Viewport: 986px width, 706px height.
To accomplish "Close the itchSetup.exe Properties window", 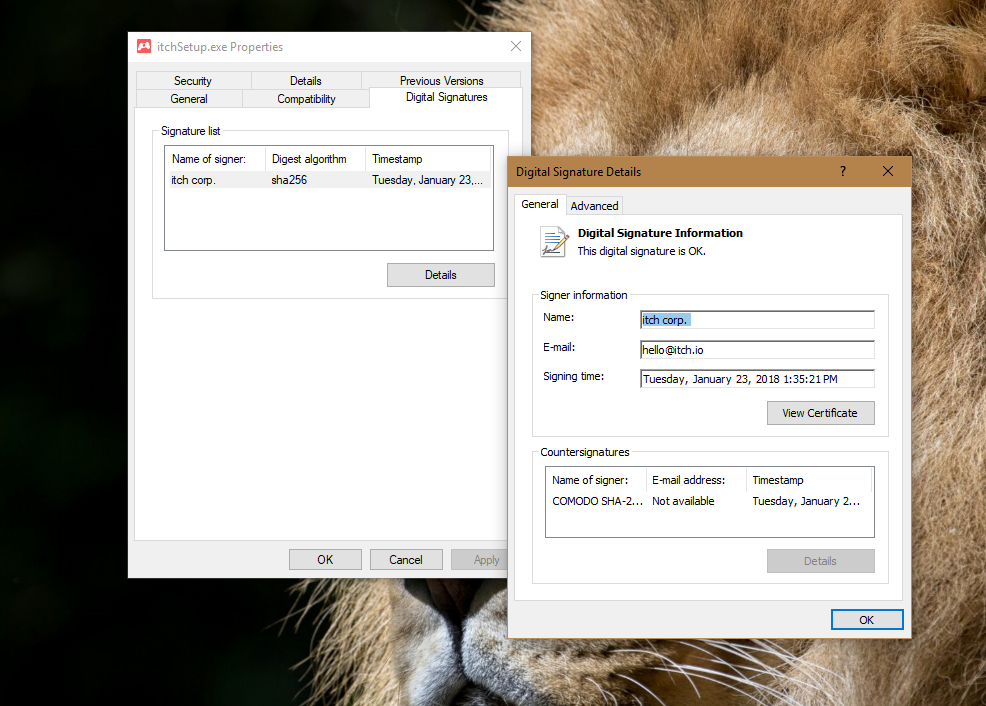I will pyautogui.click(x=516, y=46).
